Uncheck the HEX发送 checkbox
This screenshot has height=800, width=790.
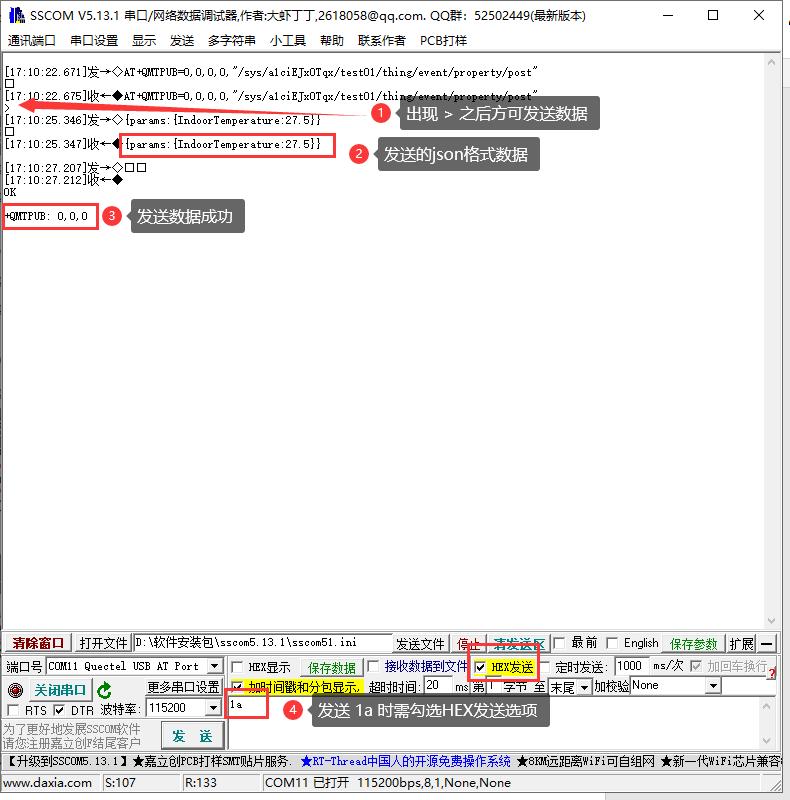[480, 667]
